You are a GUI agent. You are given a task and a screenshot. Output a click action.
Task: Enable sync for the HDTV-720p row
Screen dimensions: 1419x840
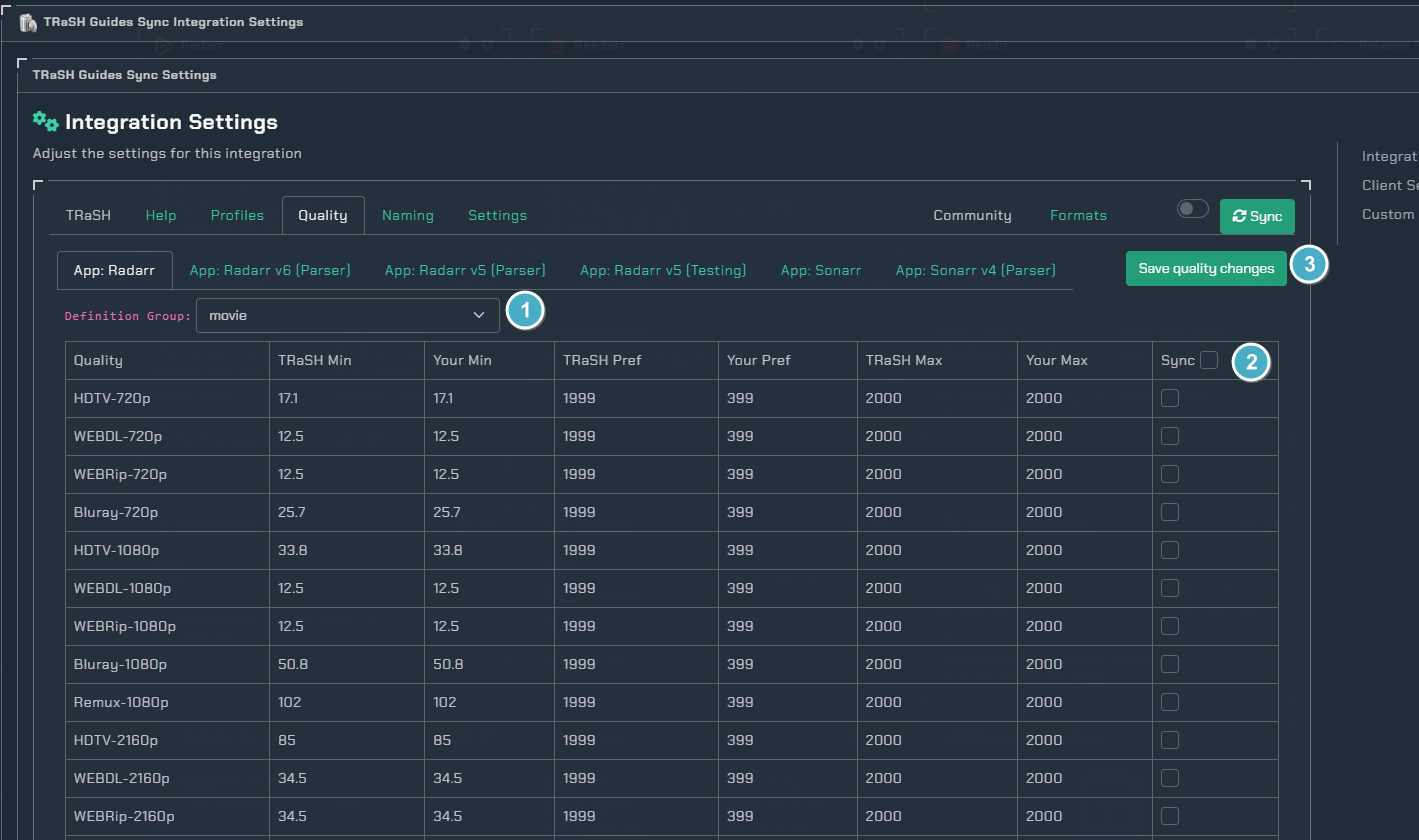pos(1170,398)
